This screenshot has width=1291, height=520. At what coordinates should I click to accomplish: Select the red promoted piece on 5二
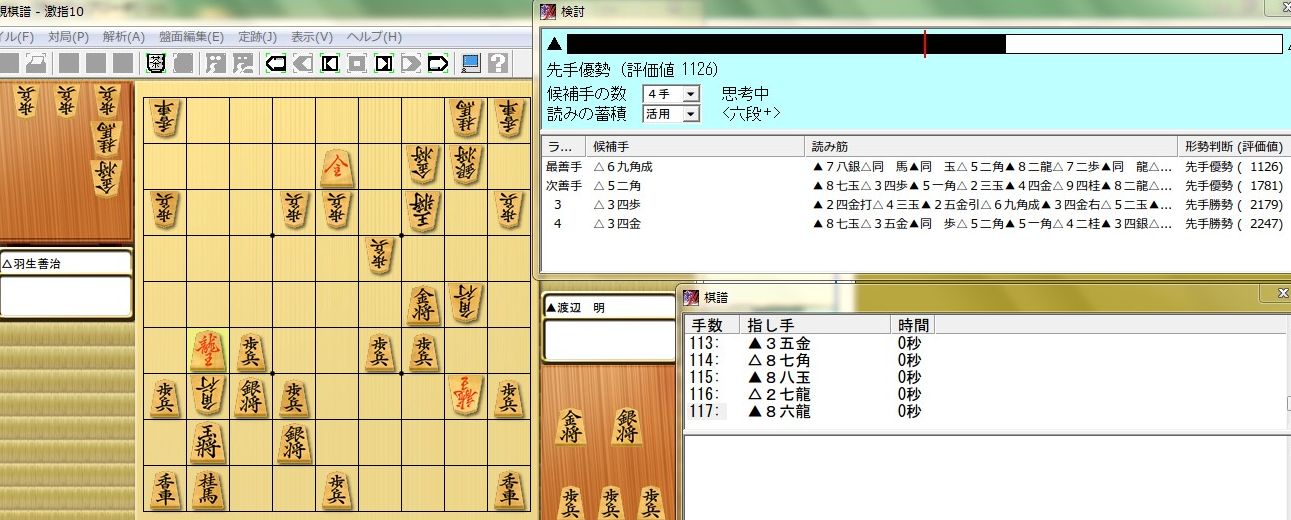click(x=337, y=167)
